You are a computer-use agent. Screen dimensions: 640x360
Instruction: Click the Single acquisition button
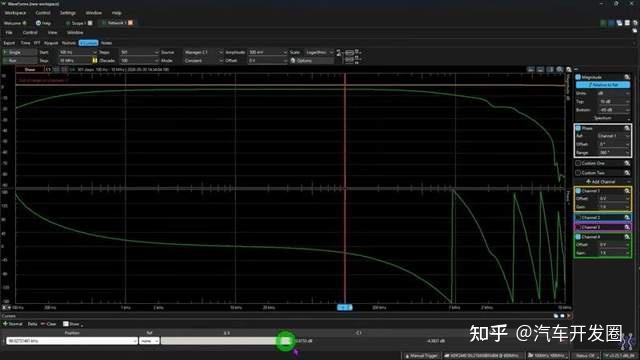point(19,52)
